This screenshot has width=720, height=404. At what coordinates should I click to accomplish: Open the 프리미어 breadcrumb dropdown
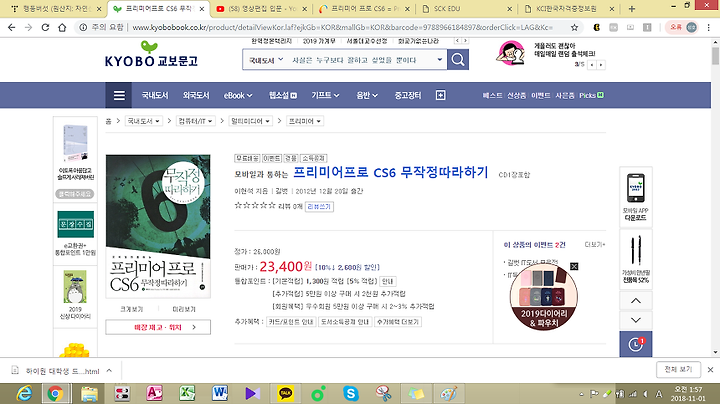[x=305, y=121]
